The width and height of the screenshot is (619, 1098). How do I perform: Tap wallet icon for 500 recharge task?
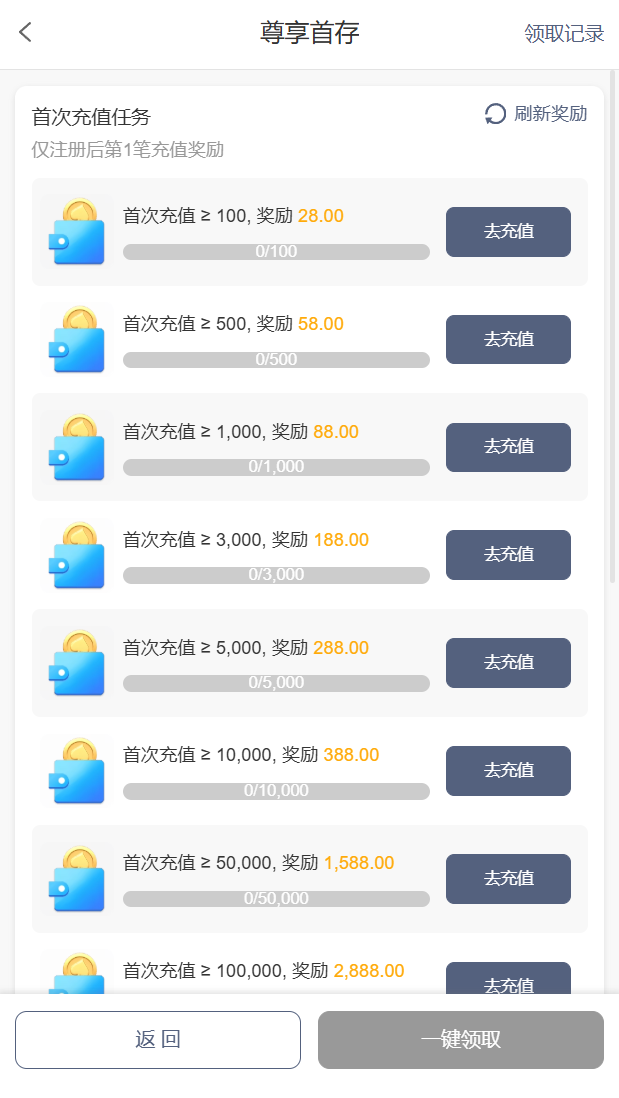[77, 340]
